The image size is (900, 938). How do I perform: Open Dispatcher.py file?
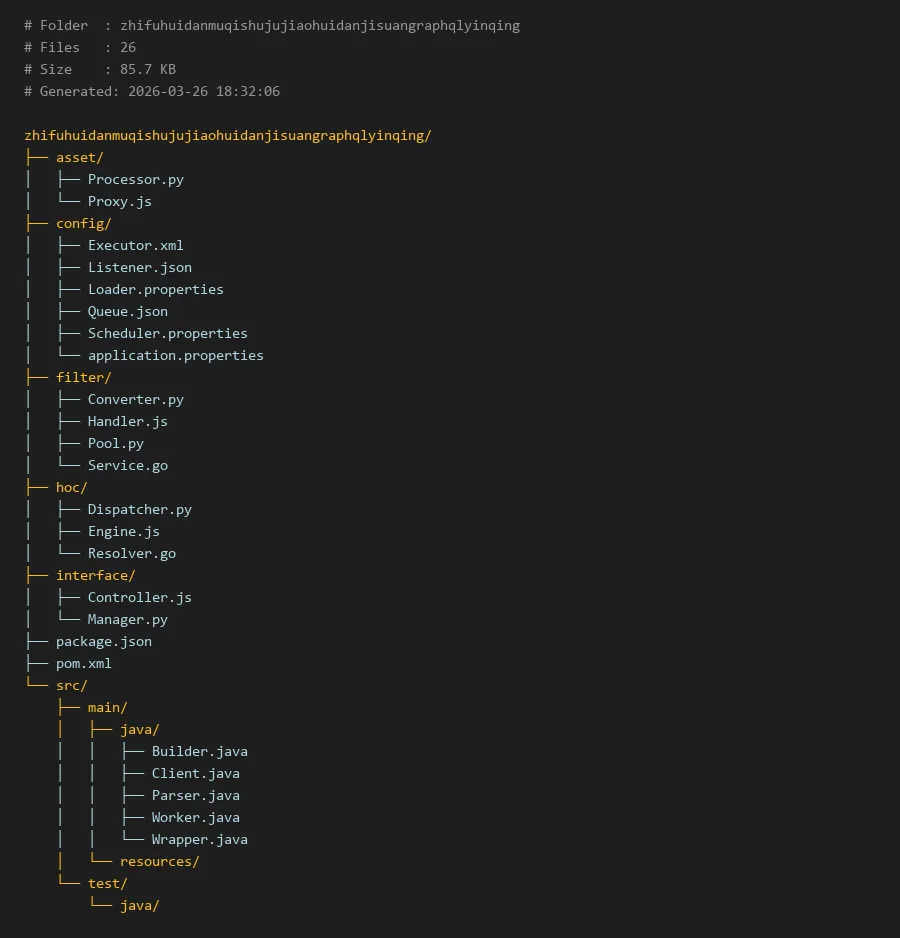coord(139,509)
